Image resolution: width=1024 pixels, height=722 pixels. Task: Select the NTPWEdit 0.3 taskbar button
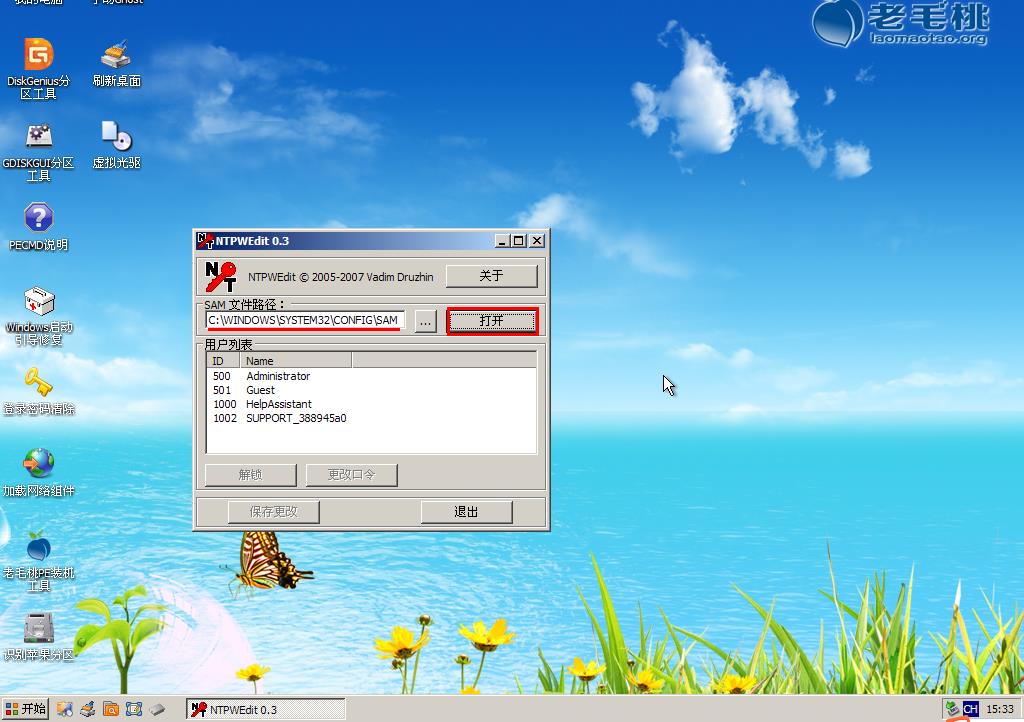[x=266, y=710]
